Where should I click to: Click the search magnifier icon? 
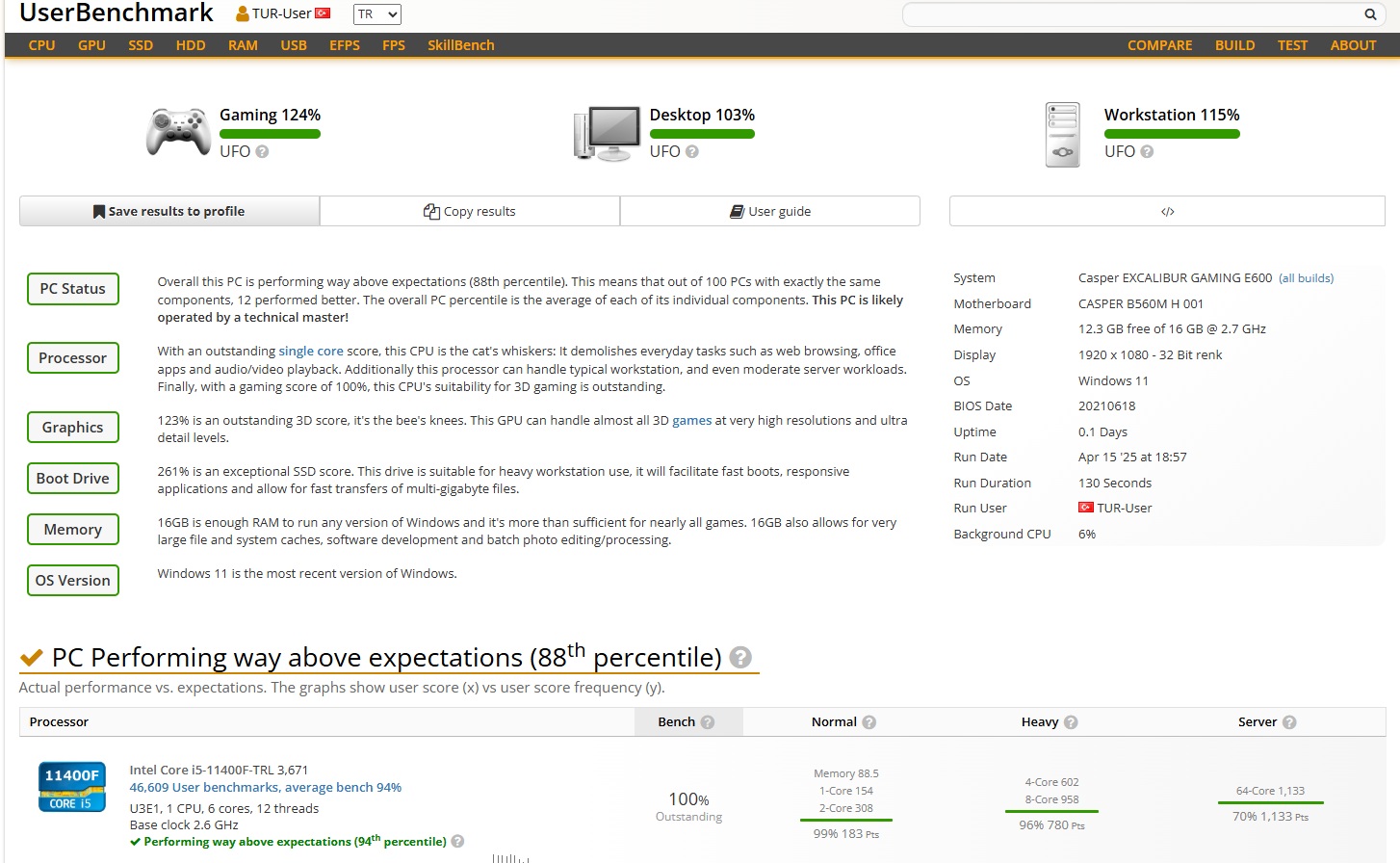tap(1370, 14)
